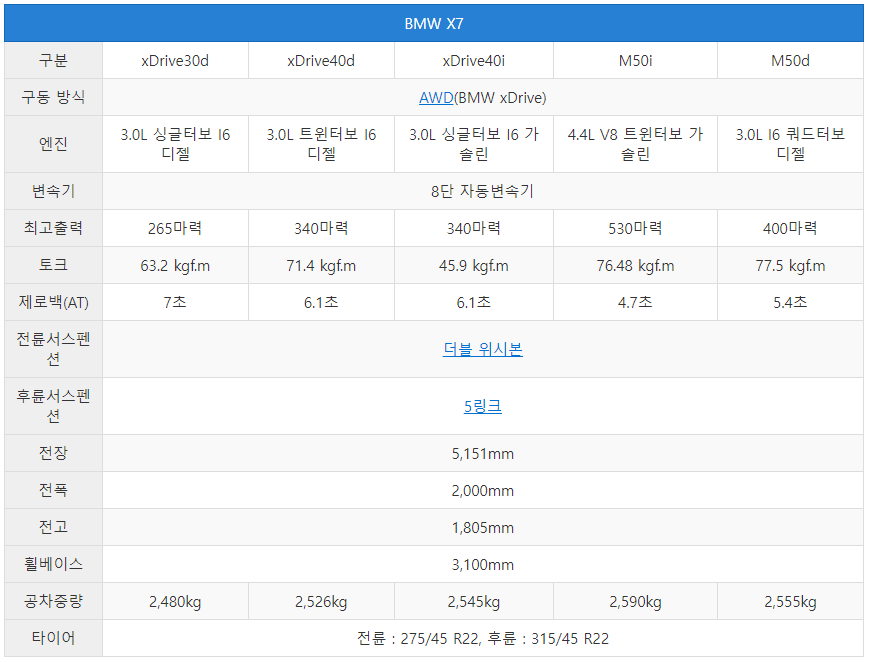Click the 전고 row label
The image size is (869, 663).
point(53,527)
